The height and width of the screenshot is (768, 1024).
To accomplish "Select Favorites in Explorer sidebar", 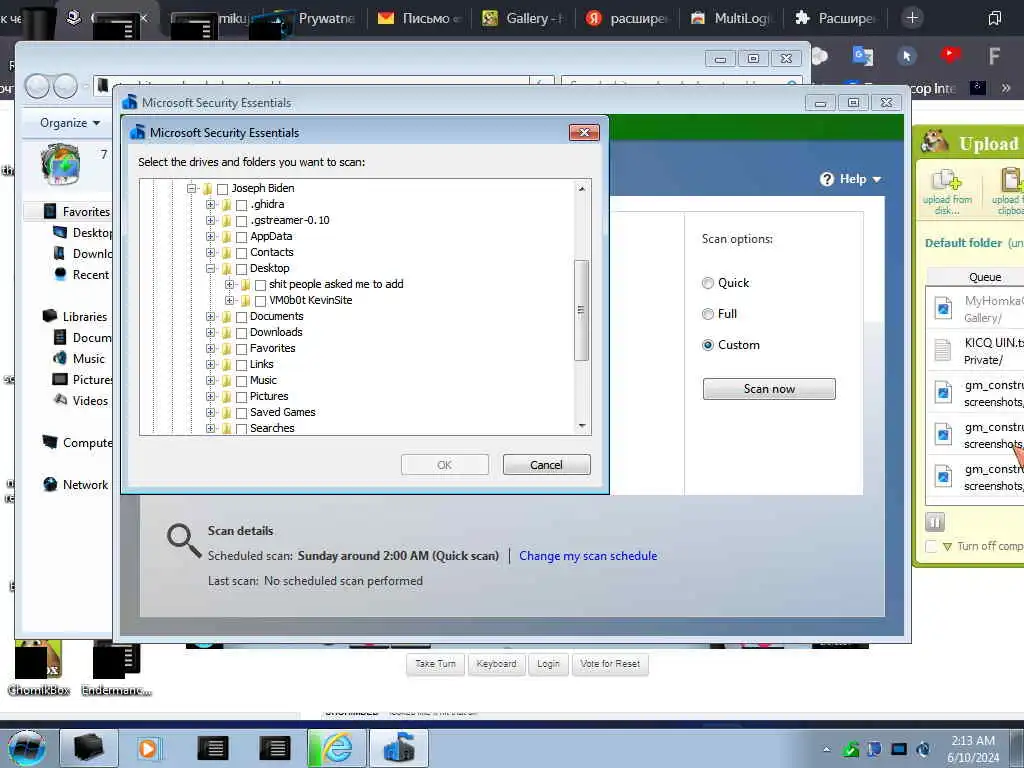I will click(86, 212).
